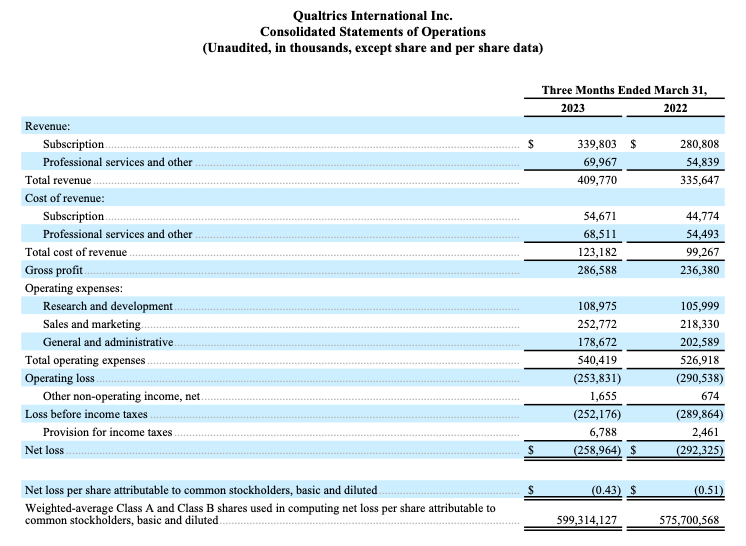Click the 'General and administrative' label

(x=108, y=342)
